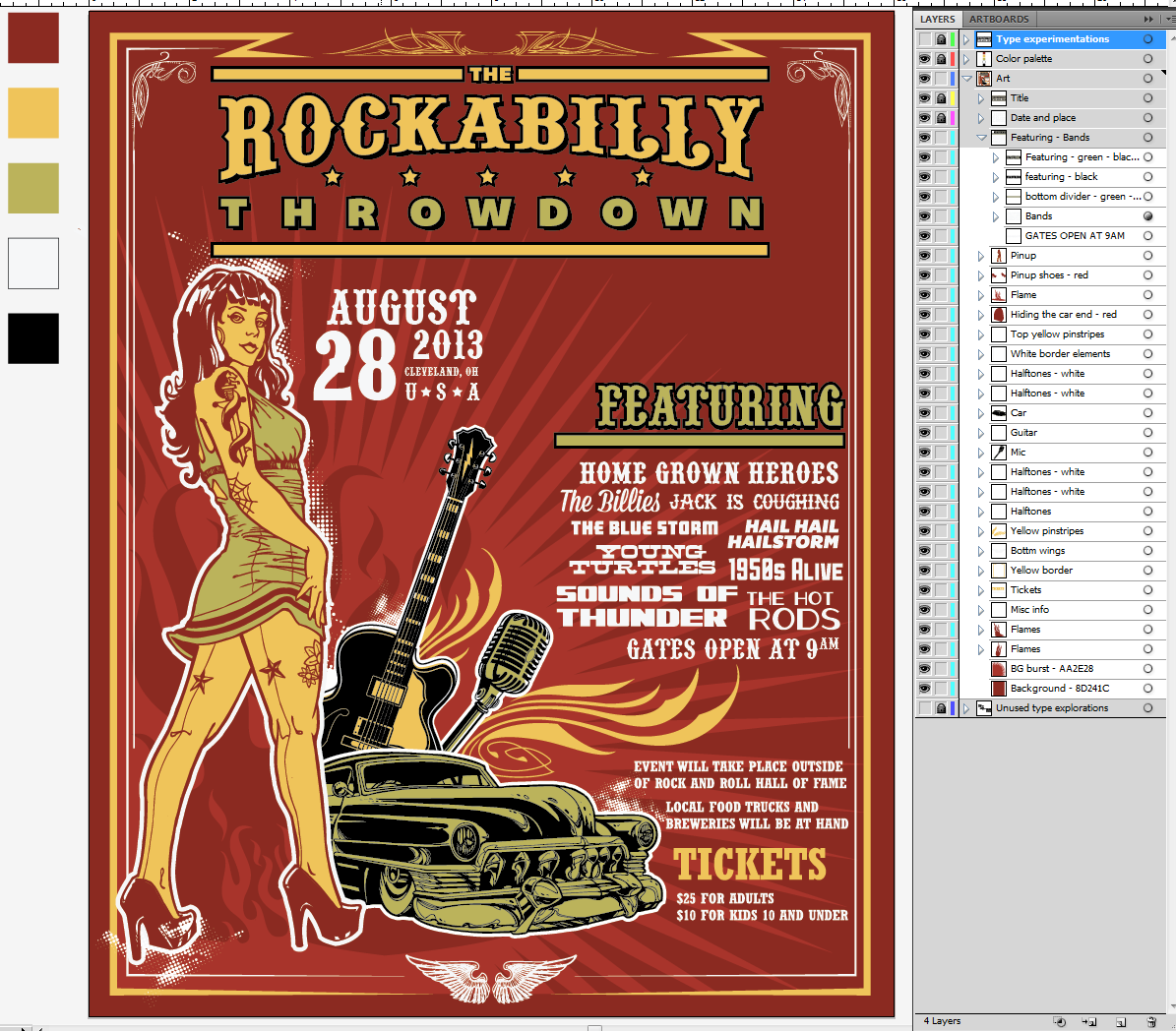Click the lock icon on Color palette layer

(x=941, y=58)
